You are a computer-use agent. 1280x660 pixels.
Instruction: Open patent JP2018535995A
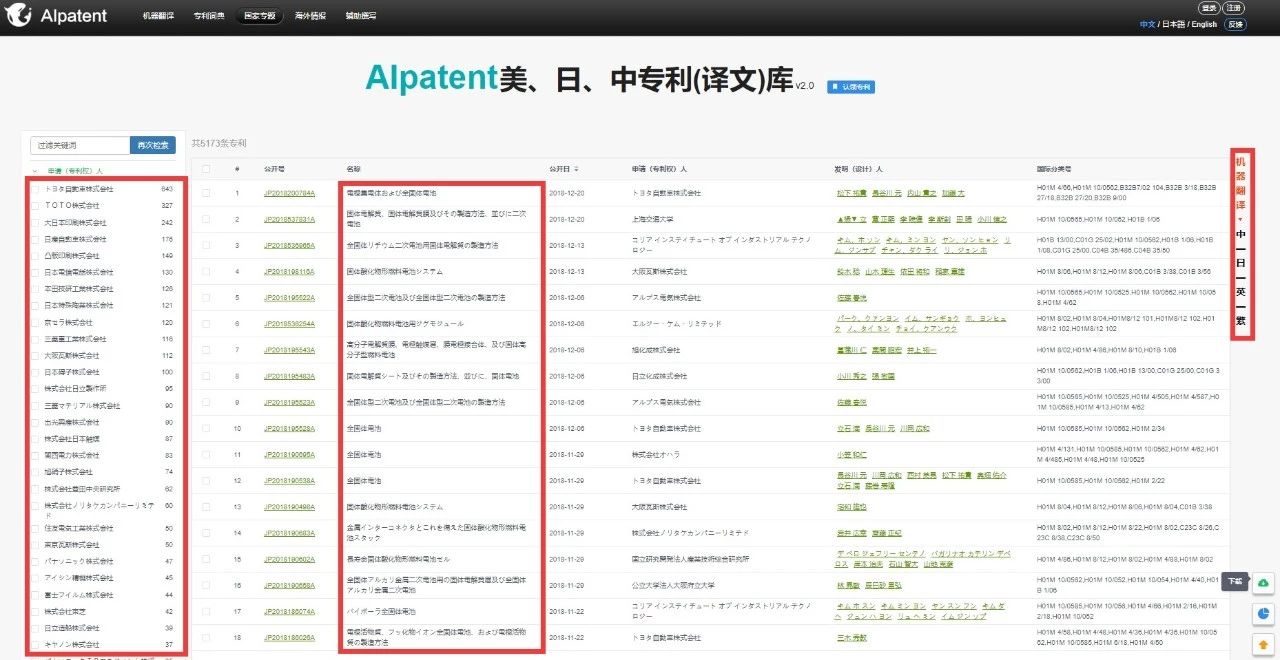click(289, 245)
